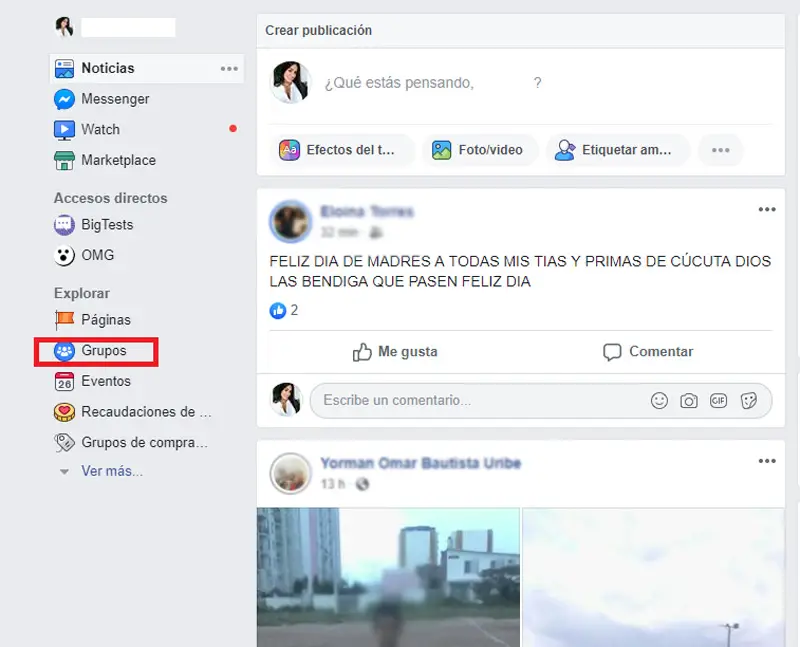Open OMG shortcut
The width and height of the screenshot is (800, 647).
[x=97, y=255]
